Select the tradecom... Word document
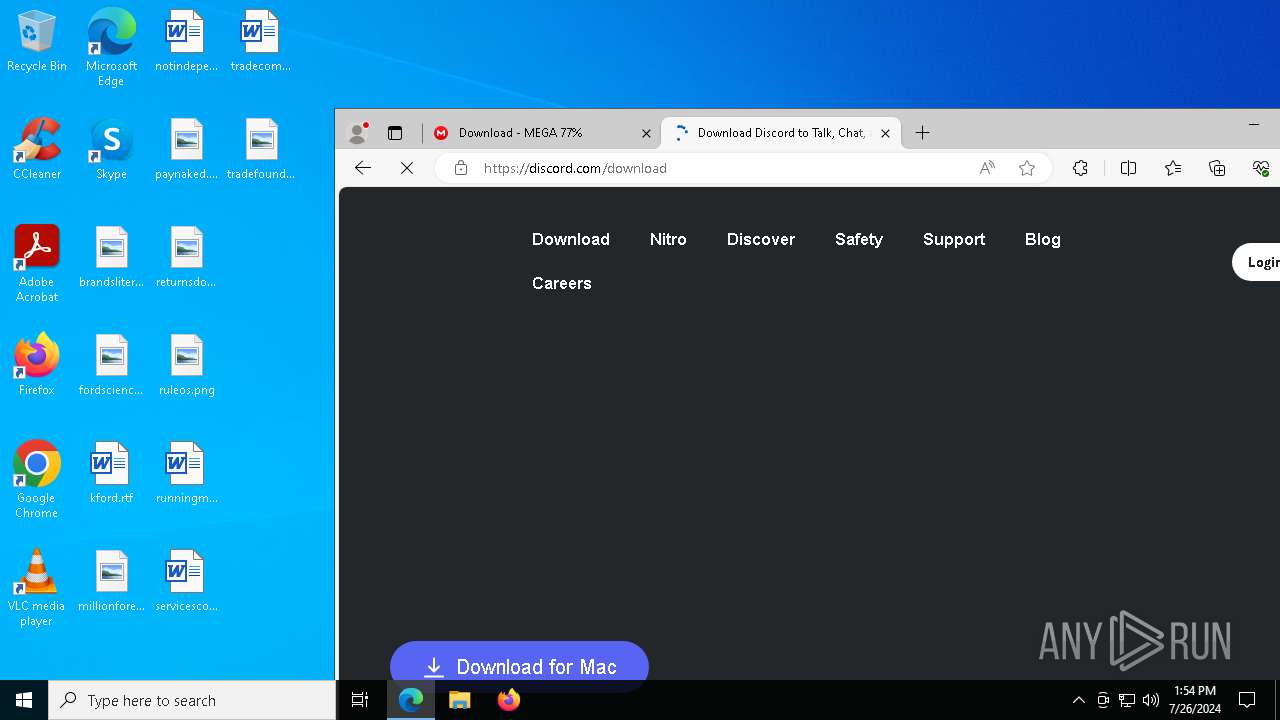 tap(260, 42)
